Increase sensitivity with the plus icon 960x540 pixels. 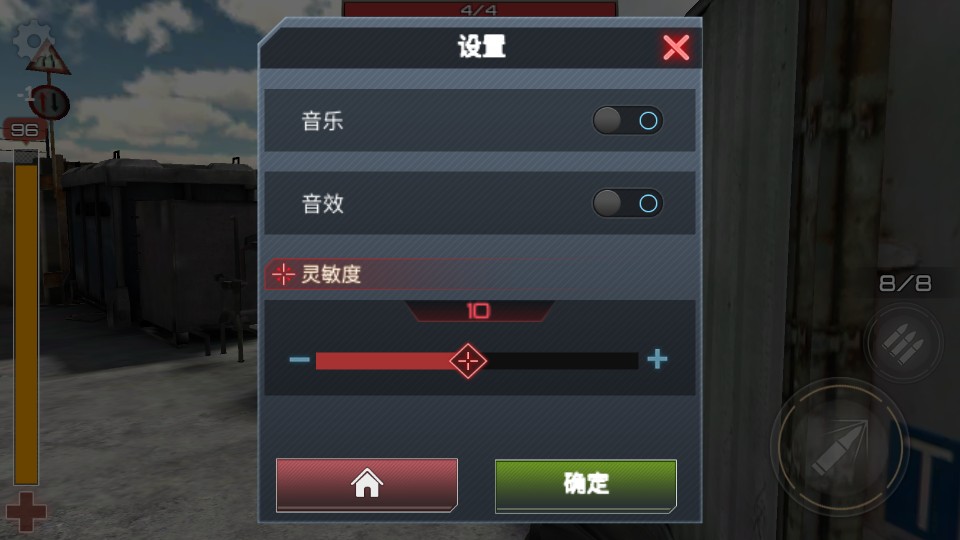tap(657, 359)
